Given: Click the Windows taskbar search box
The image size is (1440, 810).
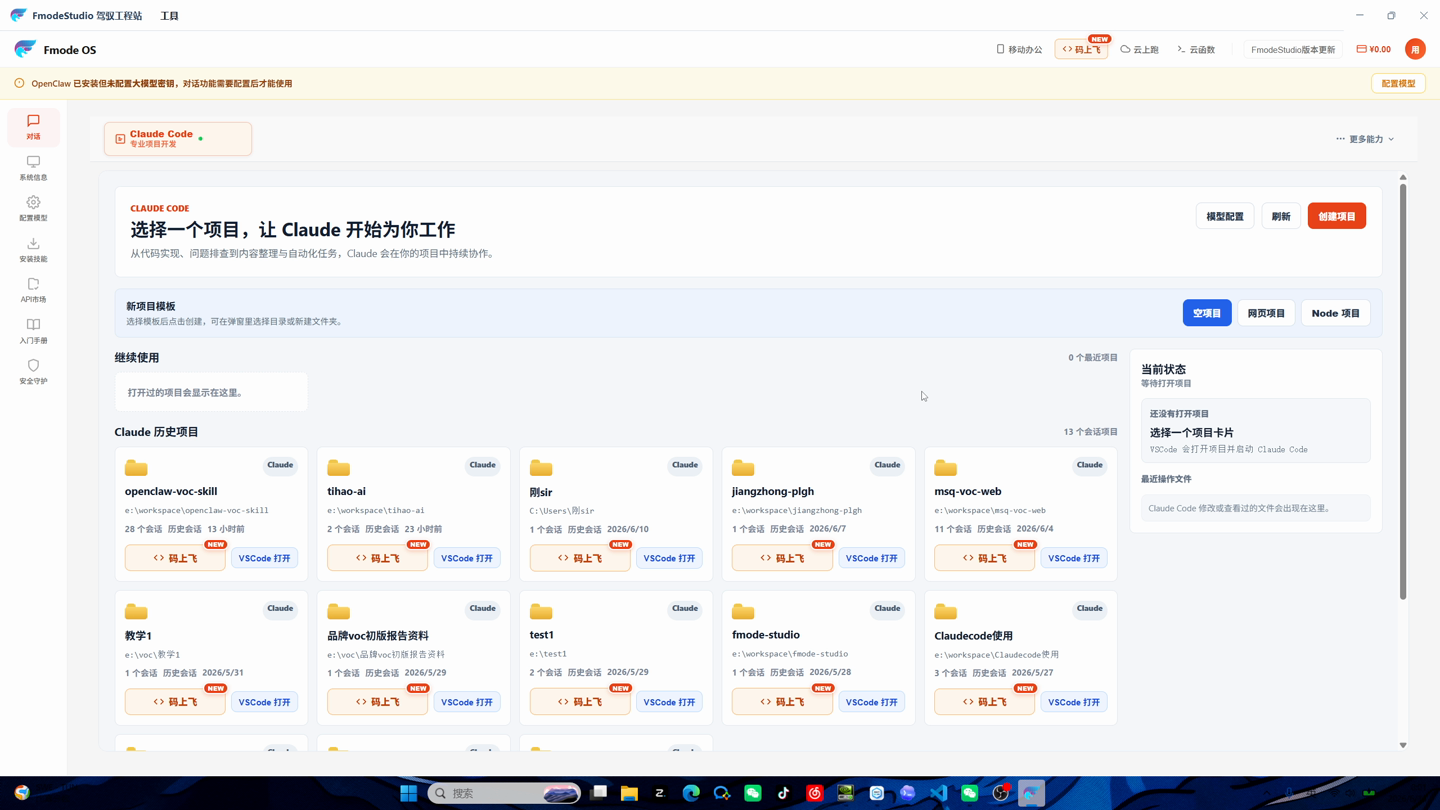Looking at the screenshot, I should [505, 793].
